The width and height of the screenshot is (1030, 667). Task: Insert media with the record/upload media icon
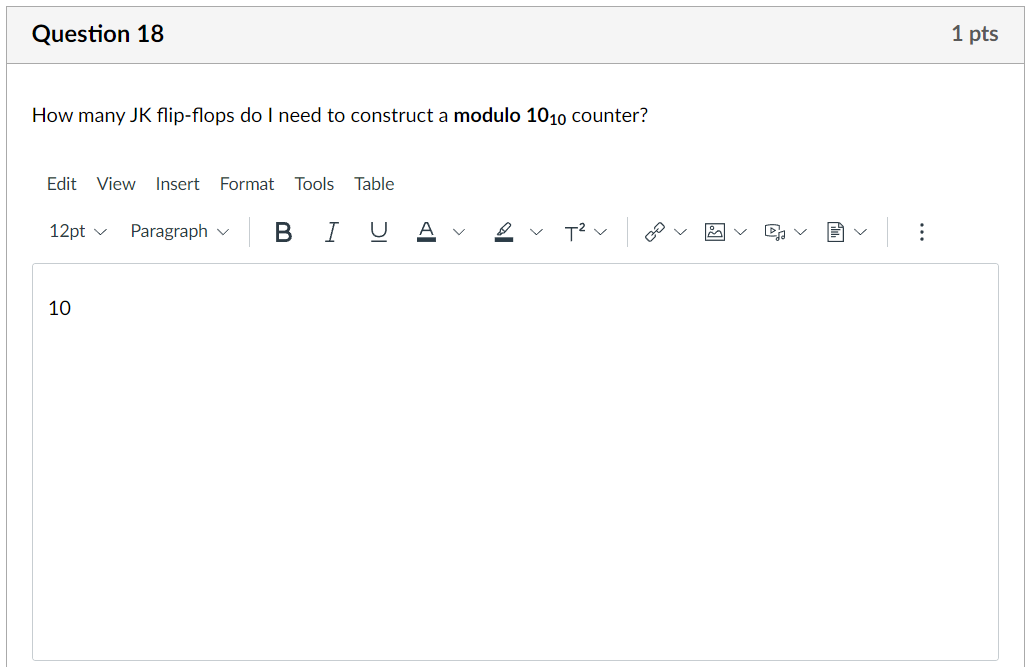(x=775, y=231)
